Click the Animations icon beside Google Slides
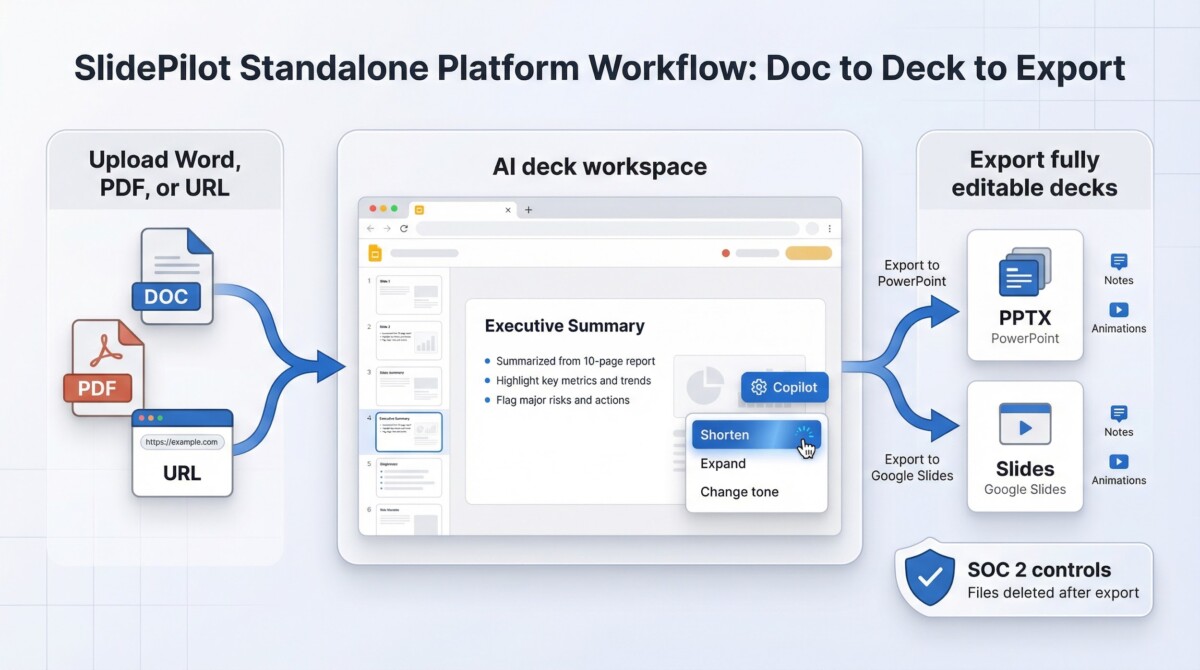Viewport: 1200px width, 670px height. (x=1119, y=461)
